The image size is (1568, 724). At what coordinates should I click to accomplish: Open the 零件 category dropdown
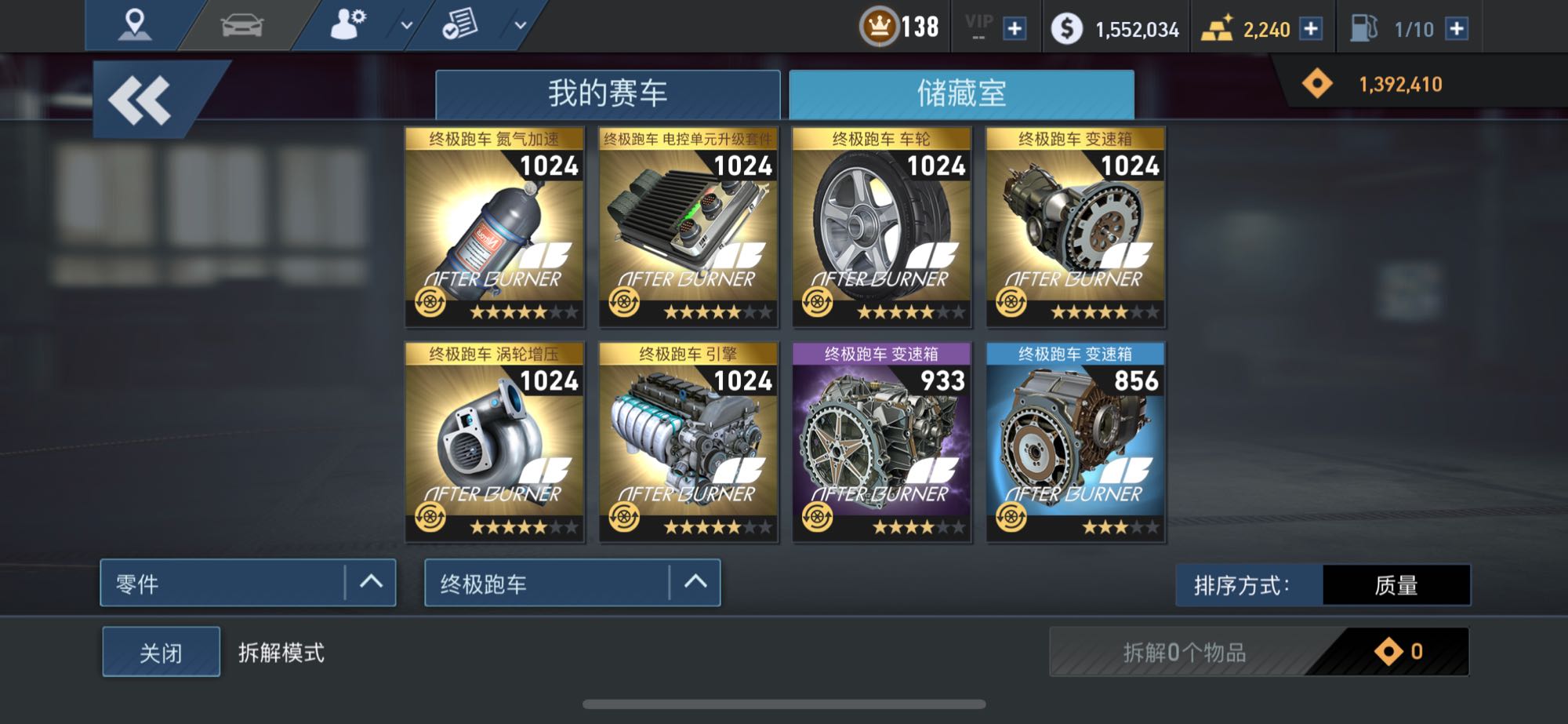pos(248,583)
